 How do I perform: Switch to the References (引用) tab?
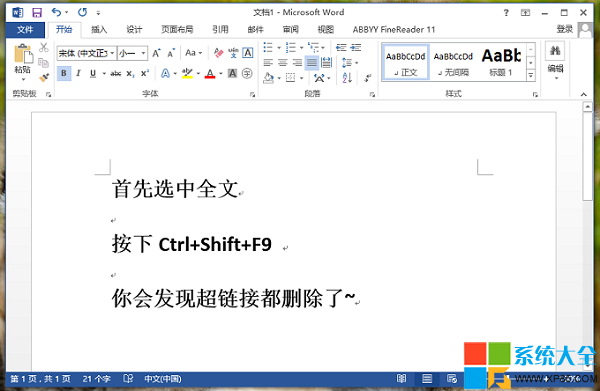pos(220,29)
